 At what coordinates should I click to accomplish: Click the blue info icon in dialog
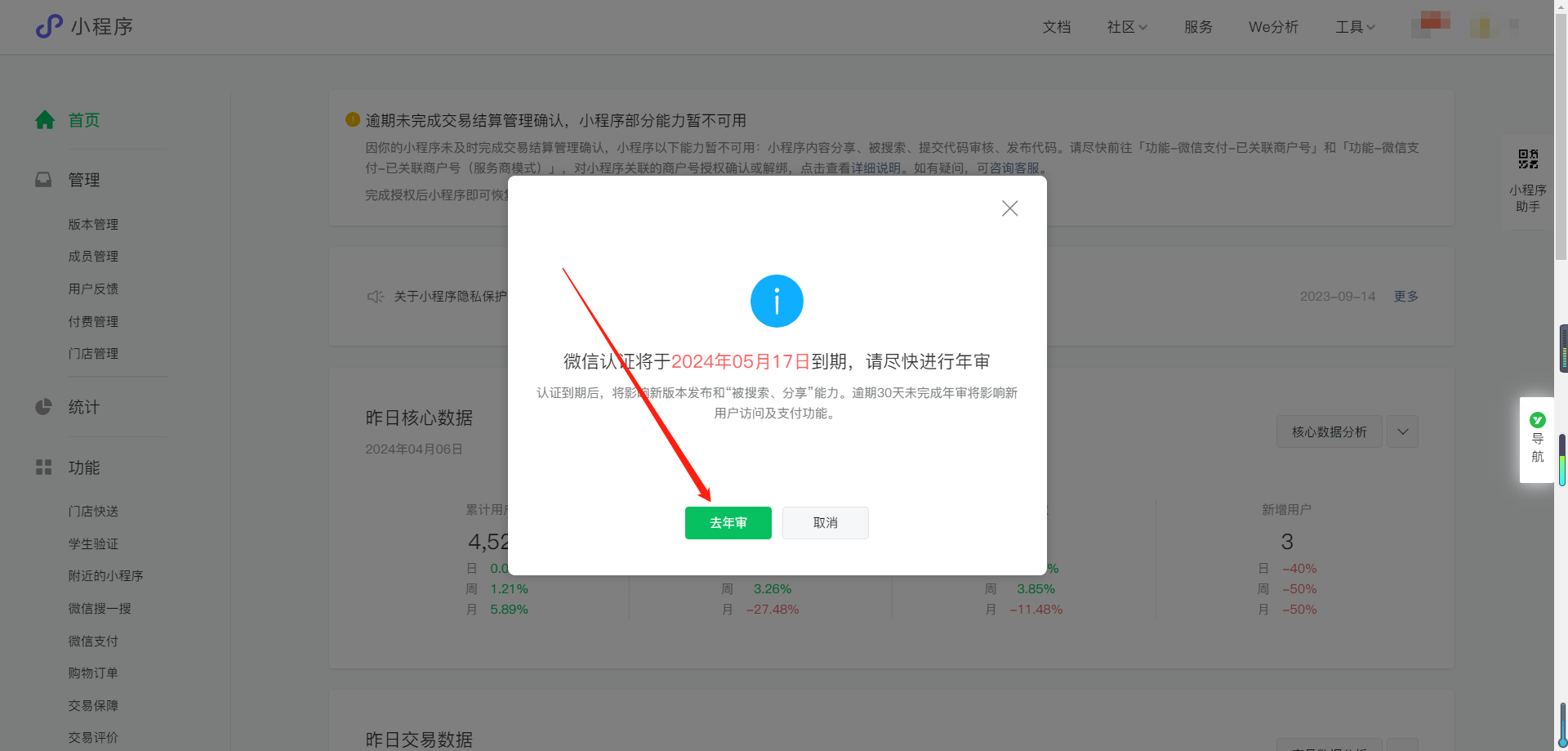click(x=776, y=301)
